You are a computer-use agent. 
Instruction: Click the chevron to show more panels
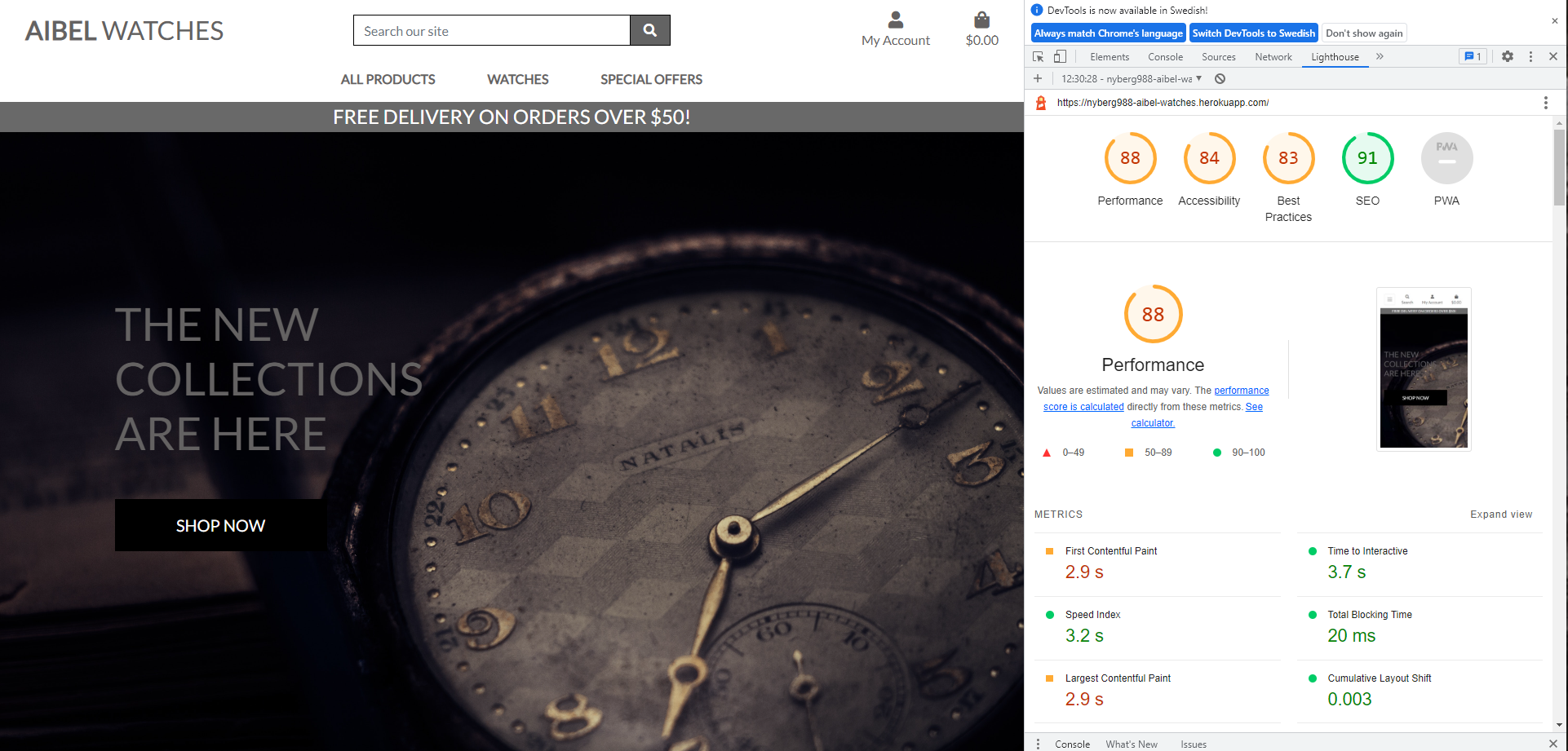[1380, 56]
